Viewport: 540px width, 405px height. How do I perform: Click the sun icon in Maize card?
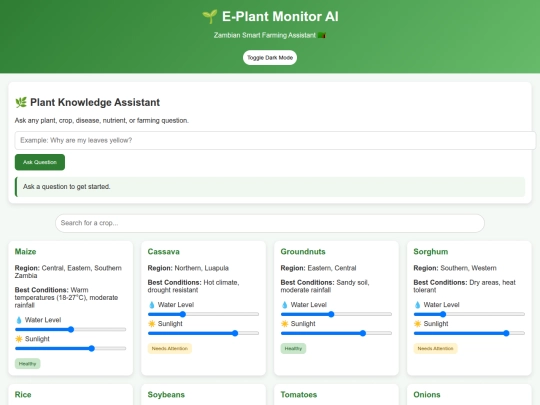[19, 339]
